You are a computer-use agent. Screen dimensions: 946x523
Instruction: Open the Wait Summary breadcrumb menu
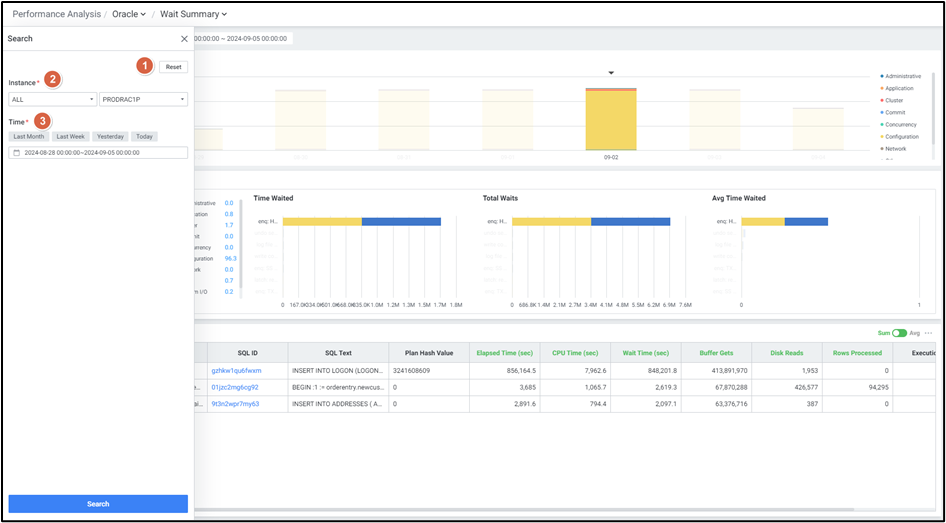(193, 14)
